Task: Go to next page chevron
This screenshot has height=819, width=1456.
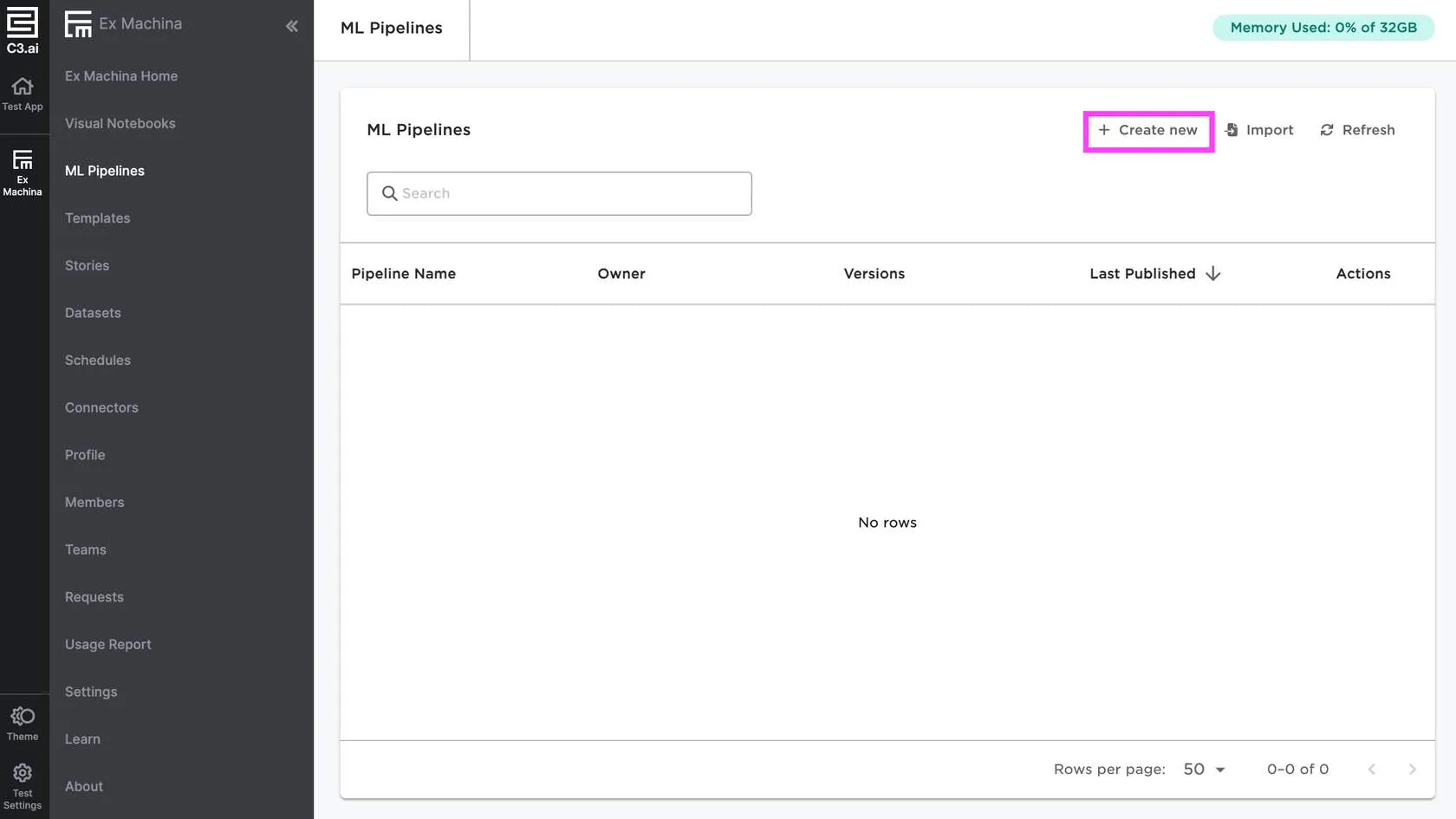Action: tap(1412, 770)
